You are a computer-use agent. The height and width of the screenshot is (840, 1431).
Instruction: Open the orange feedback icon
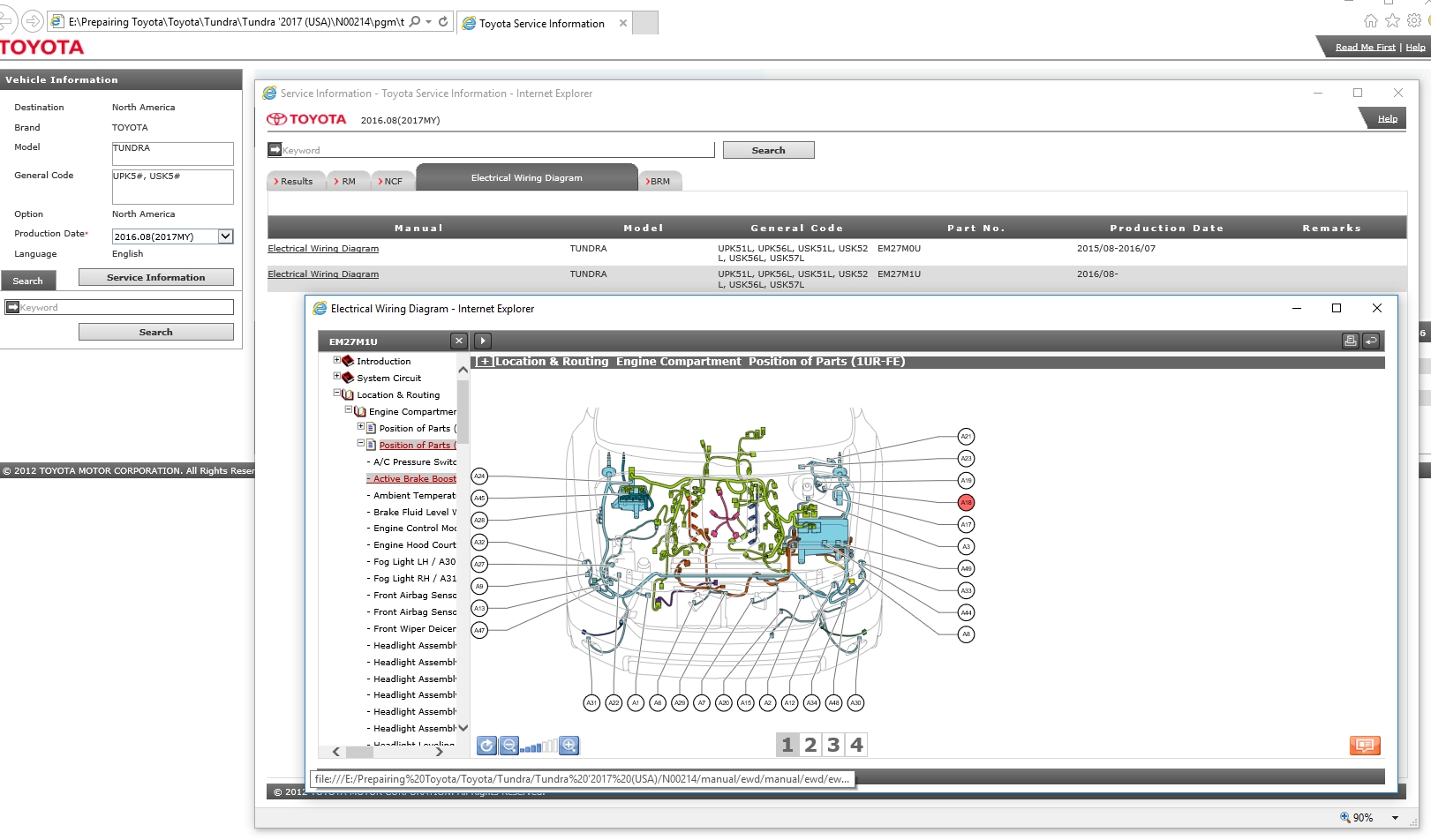coord(1365,746)
